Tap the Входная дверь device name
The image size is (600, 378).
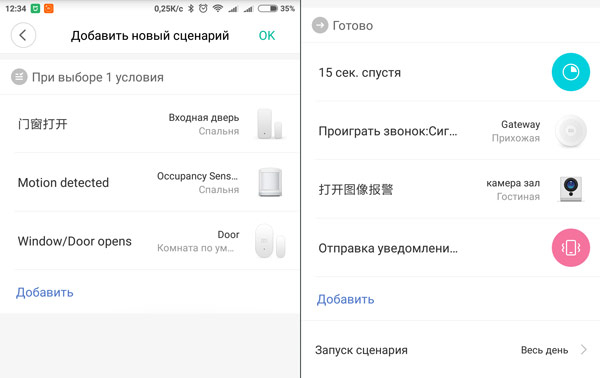pyautogui.click(x=204, y=117)
